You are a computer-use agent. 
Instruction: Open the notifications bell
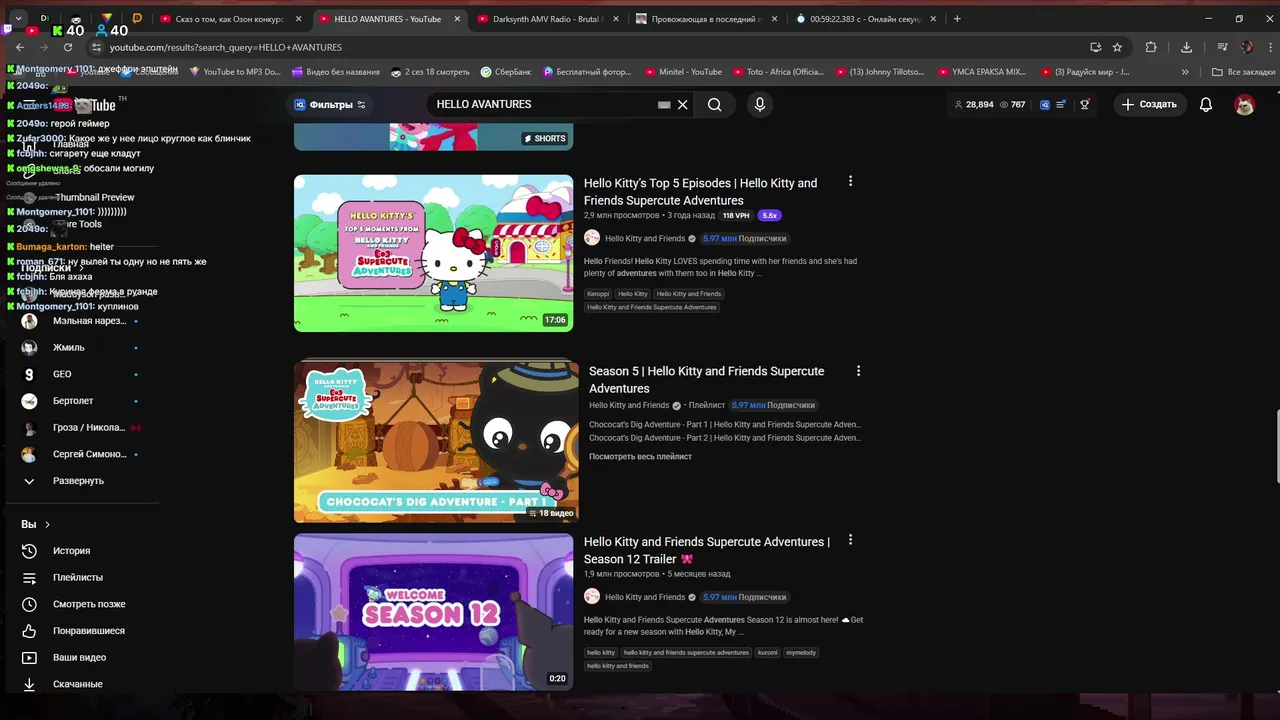point(1206,104)
